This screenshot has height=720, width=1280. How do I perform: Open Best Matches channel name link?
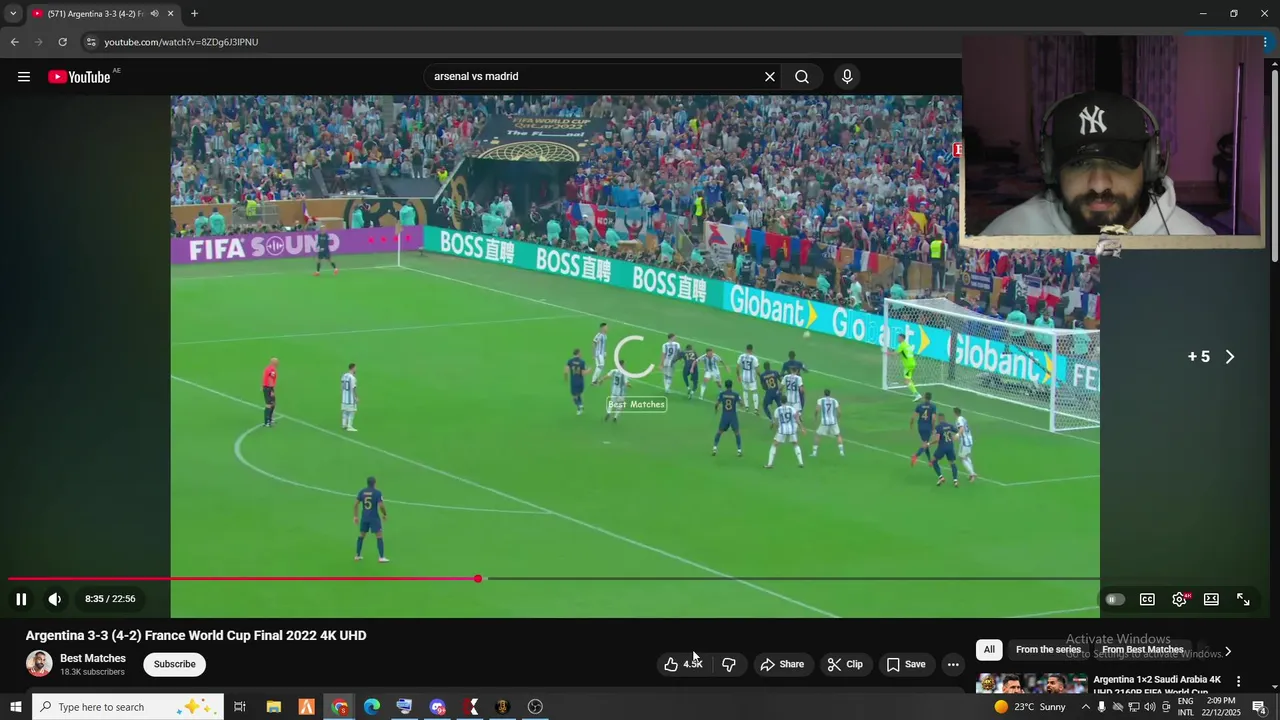[93, 658]
